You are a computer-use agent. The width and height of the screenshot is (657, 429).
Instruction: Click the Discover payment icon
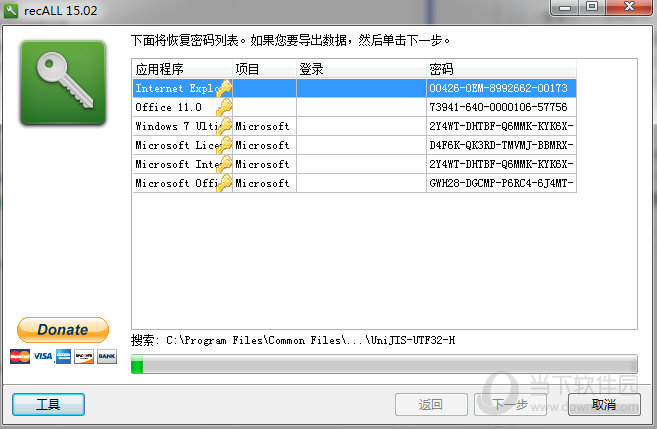click(84, 357)
